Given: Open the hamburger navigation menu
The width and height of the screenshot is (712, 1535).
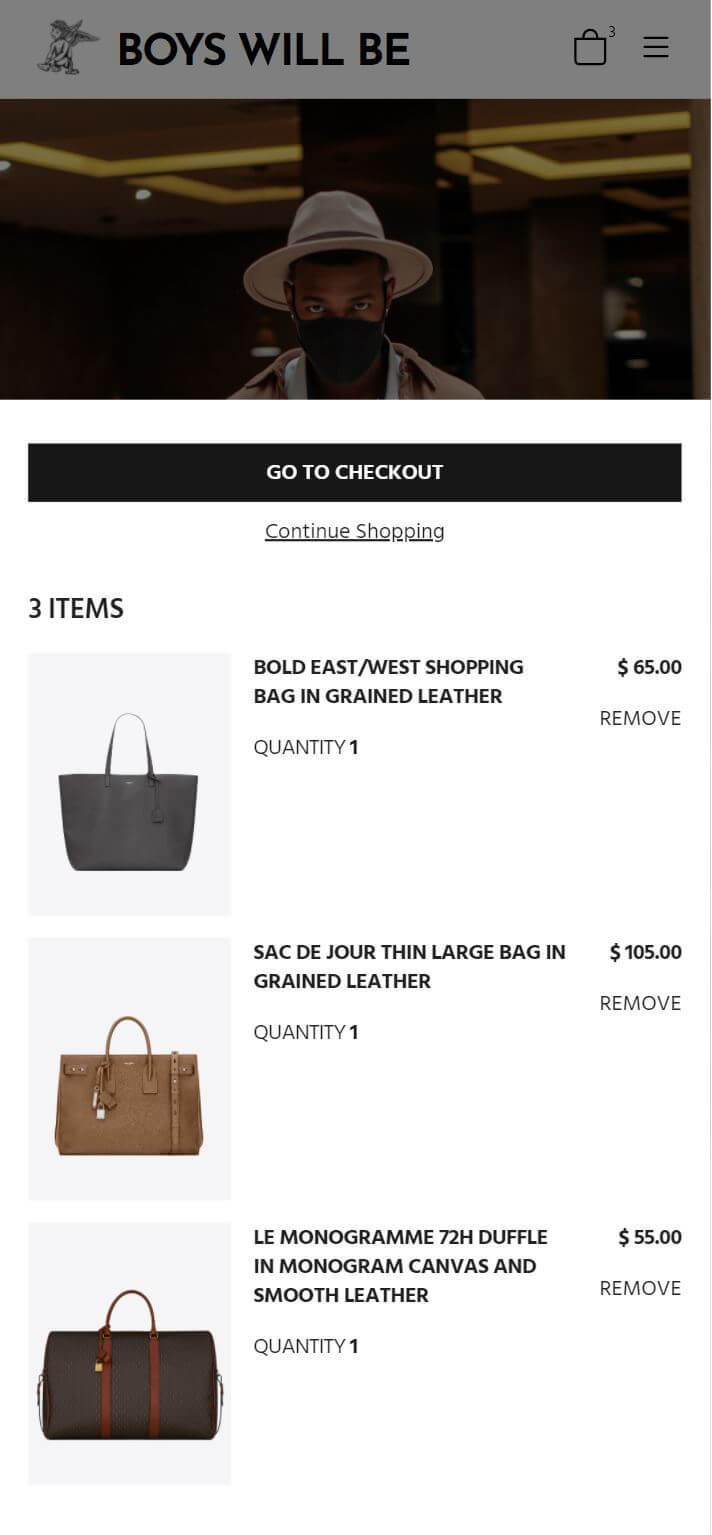Looking at the screenshot, I should [x=656, y=47].
